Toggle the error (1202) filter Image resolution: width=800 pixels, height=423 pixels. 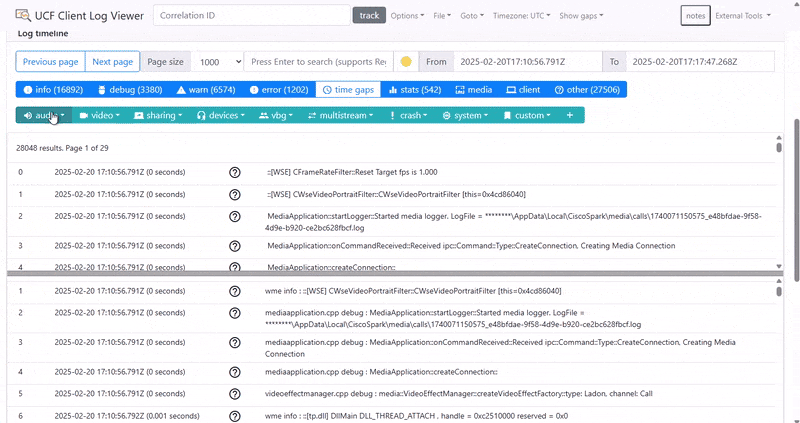(x=279, y=90)
